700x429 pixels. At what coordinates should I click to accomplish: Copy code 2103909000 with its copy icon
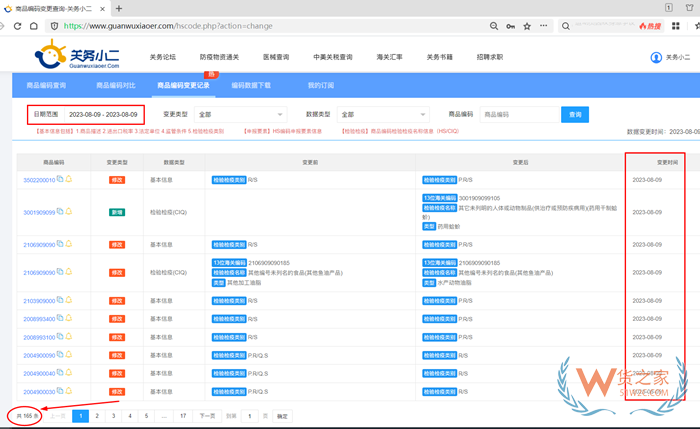60,300
